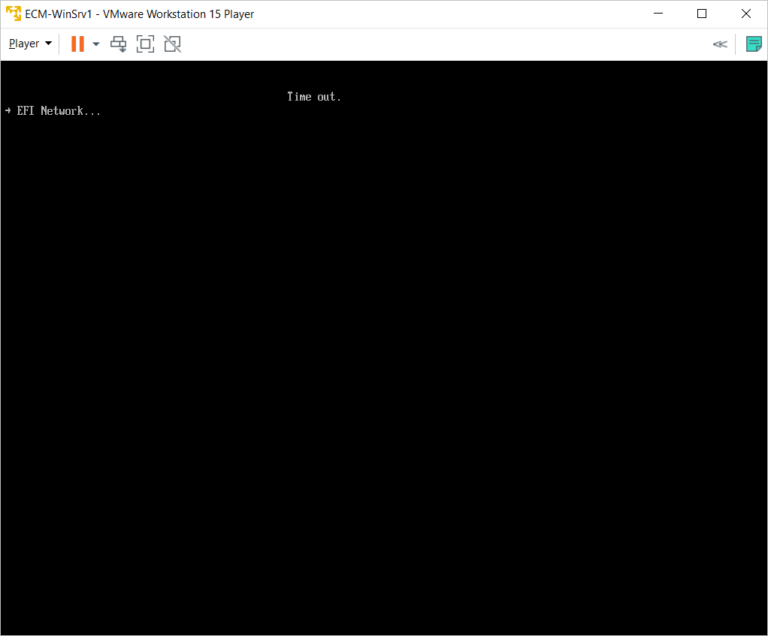
Task: Send Ctrl+Alt+Del to the VM
Action: click(x=118, y=44)
